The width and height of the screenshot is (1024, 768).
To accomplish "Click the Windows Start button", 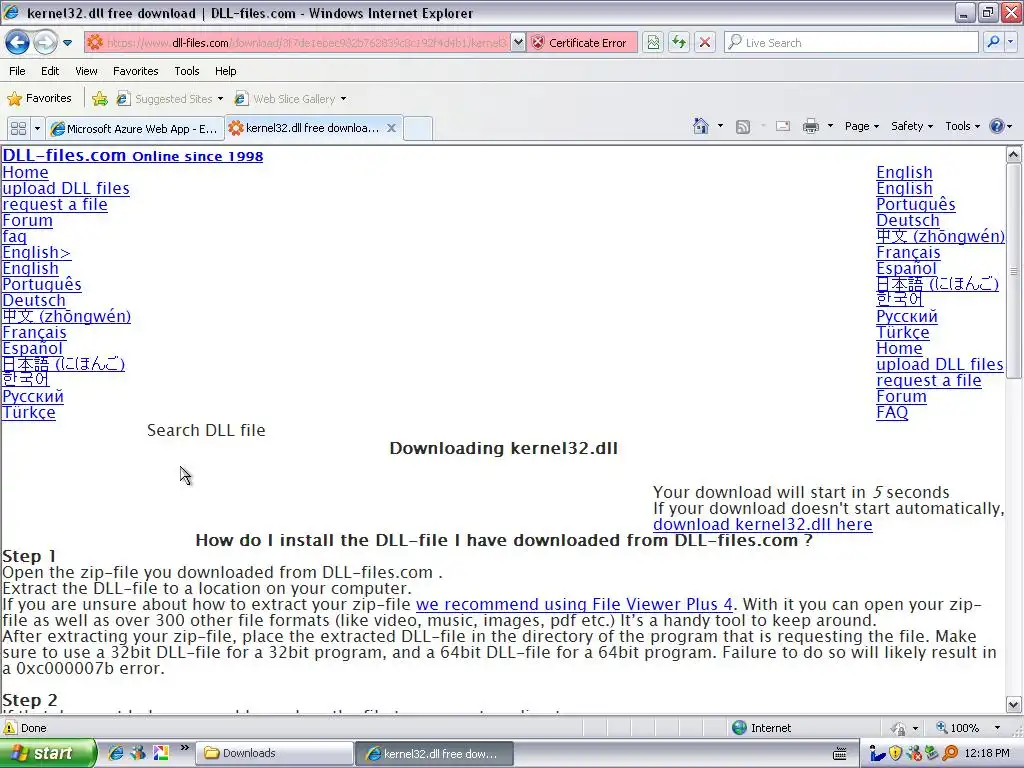I will coord(47,754).
